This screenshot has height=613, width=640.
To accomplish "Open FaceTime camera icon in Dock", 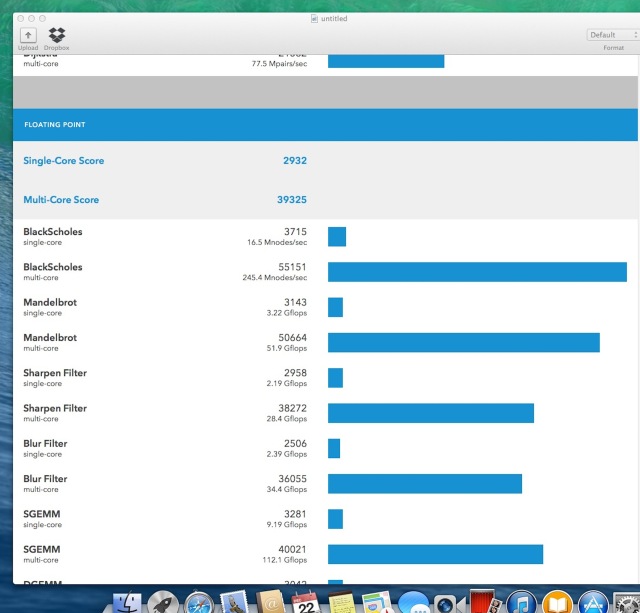I will click(x=449, y=603).
